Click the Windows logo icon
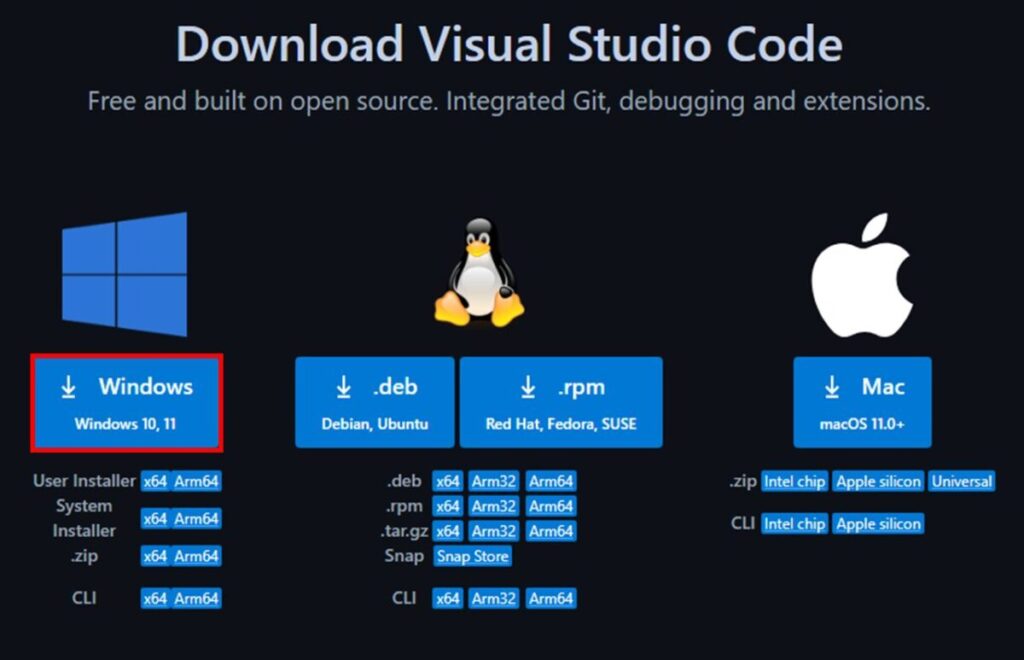1024x660 pixels. 124,271
